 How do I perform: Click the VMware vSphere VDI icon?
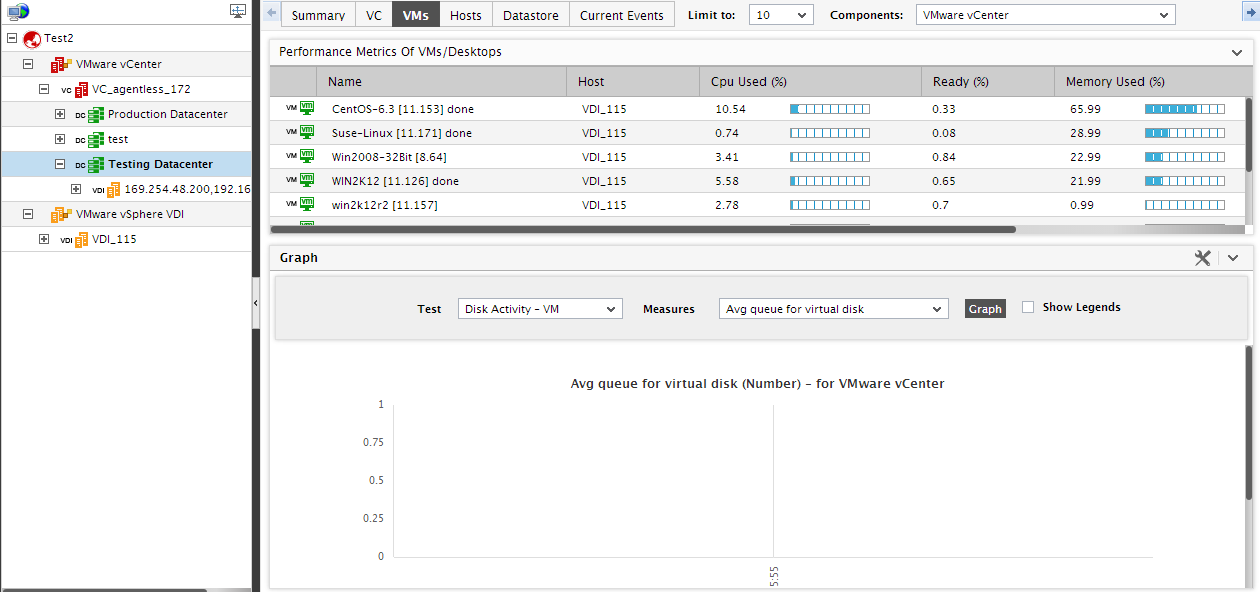(61, 214)
